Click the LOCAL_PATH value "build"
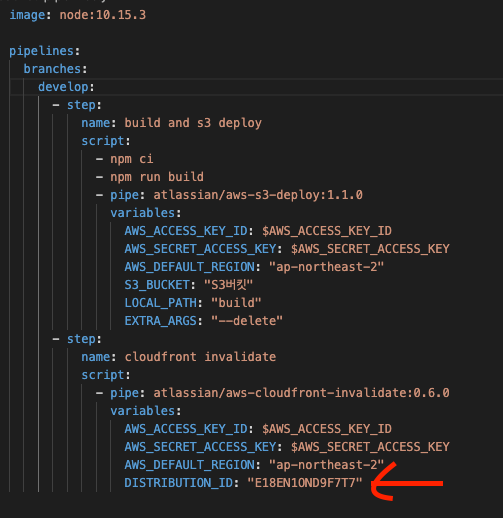The width and height of the screenshot is (503, 518). [236, 303]
